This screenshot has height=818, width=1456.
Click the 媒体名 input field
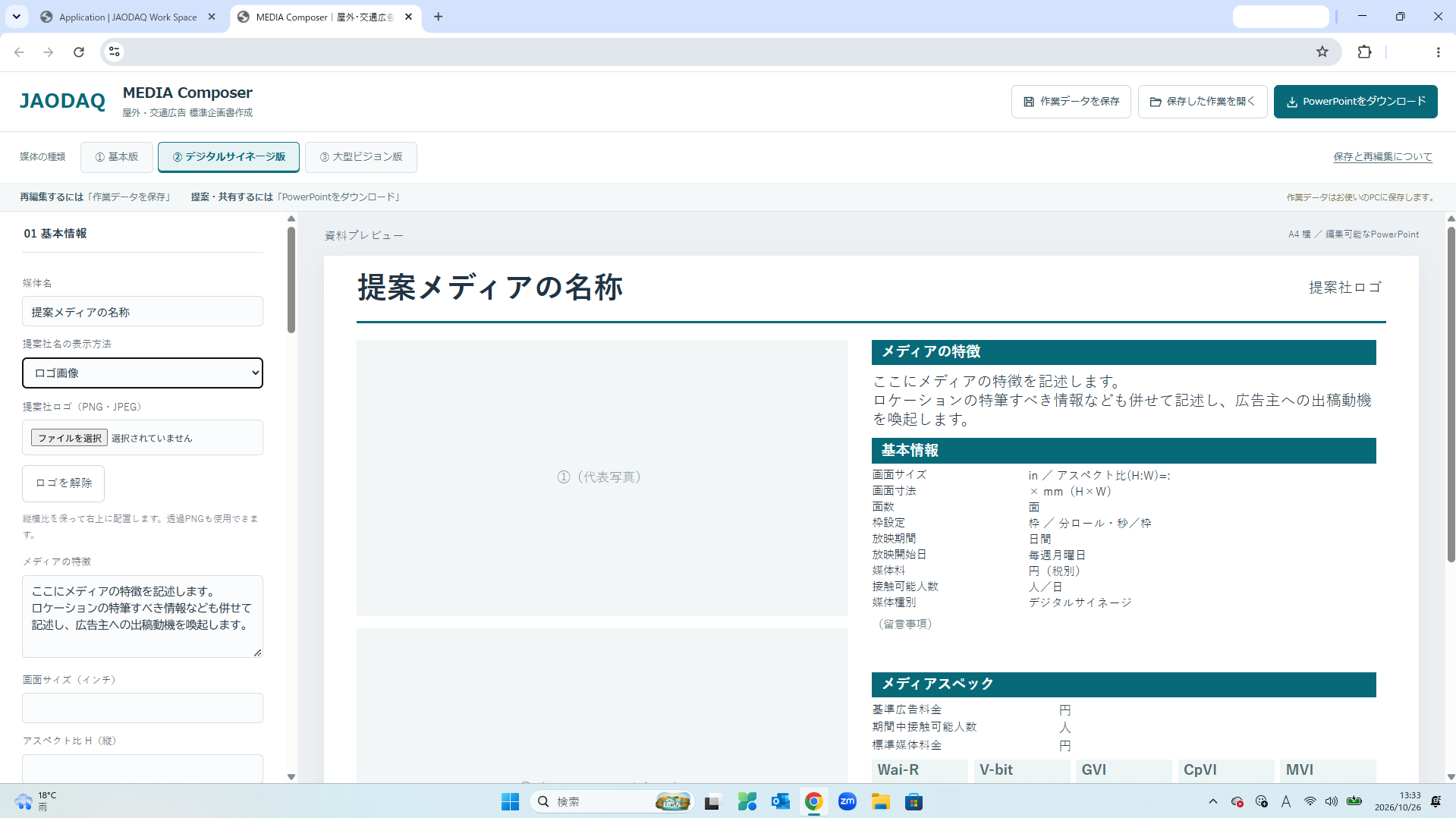click(x=143, y=312)
